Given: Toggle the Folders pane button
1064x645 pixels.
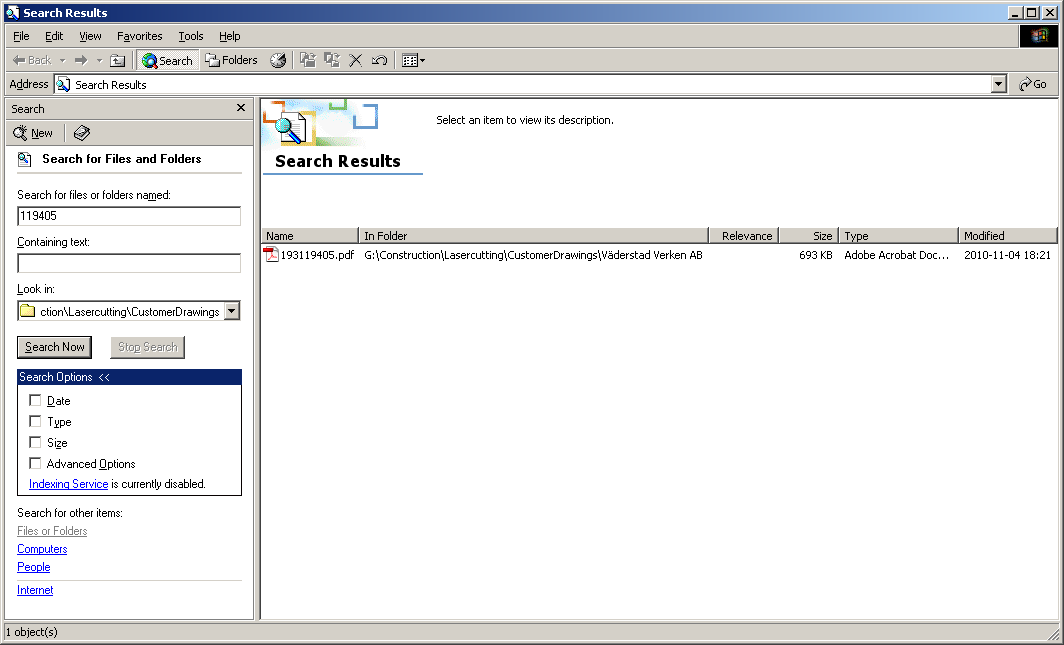Looking at the screenshot, I should [x=232, y=61].
